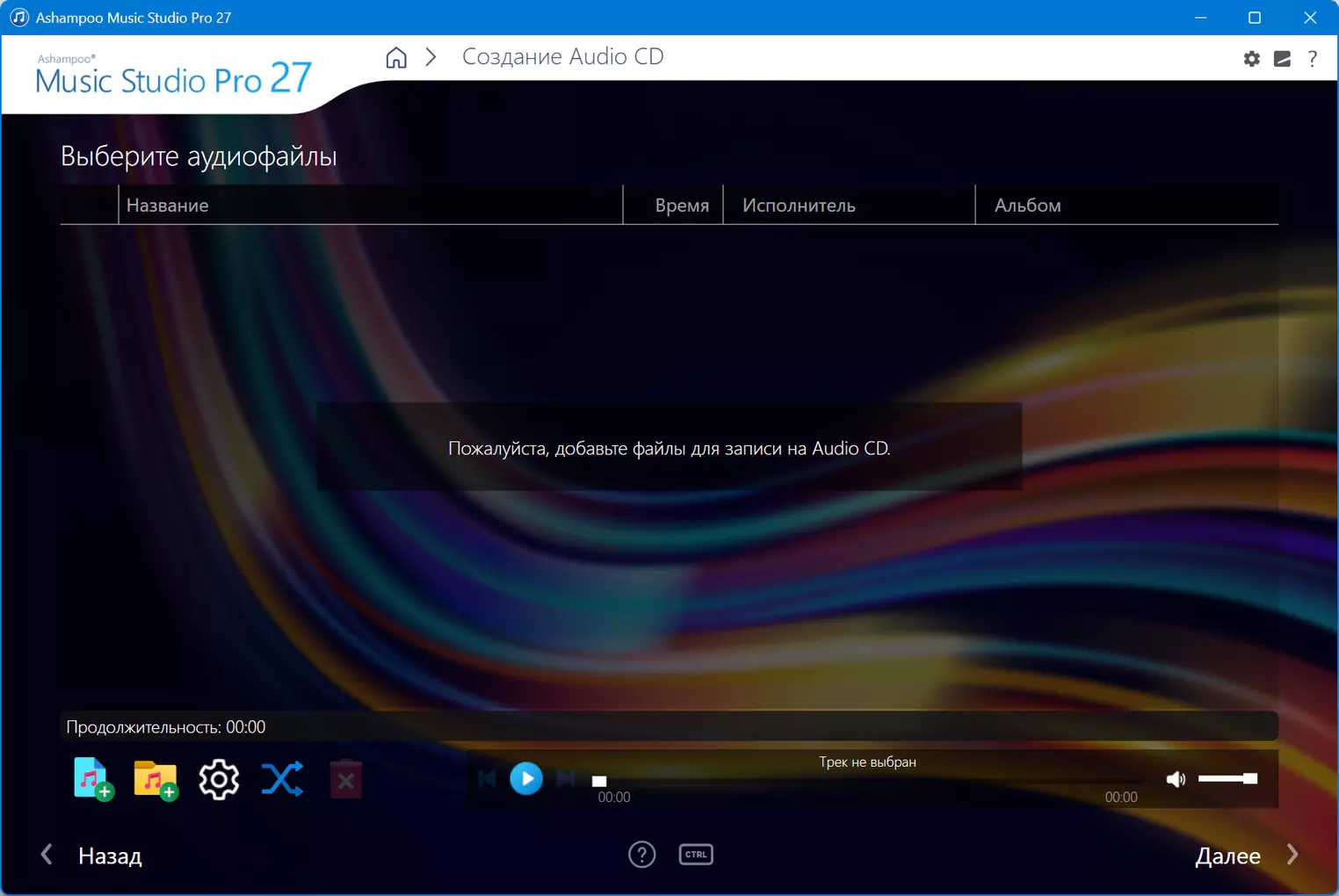Open the settings gear in the header
Image resolution: width=1339 pixels, height=896 pixels.
(x=1252, y=59)
